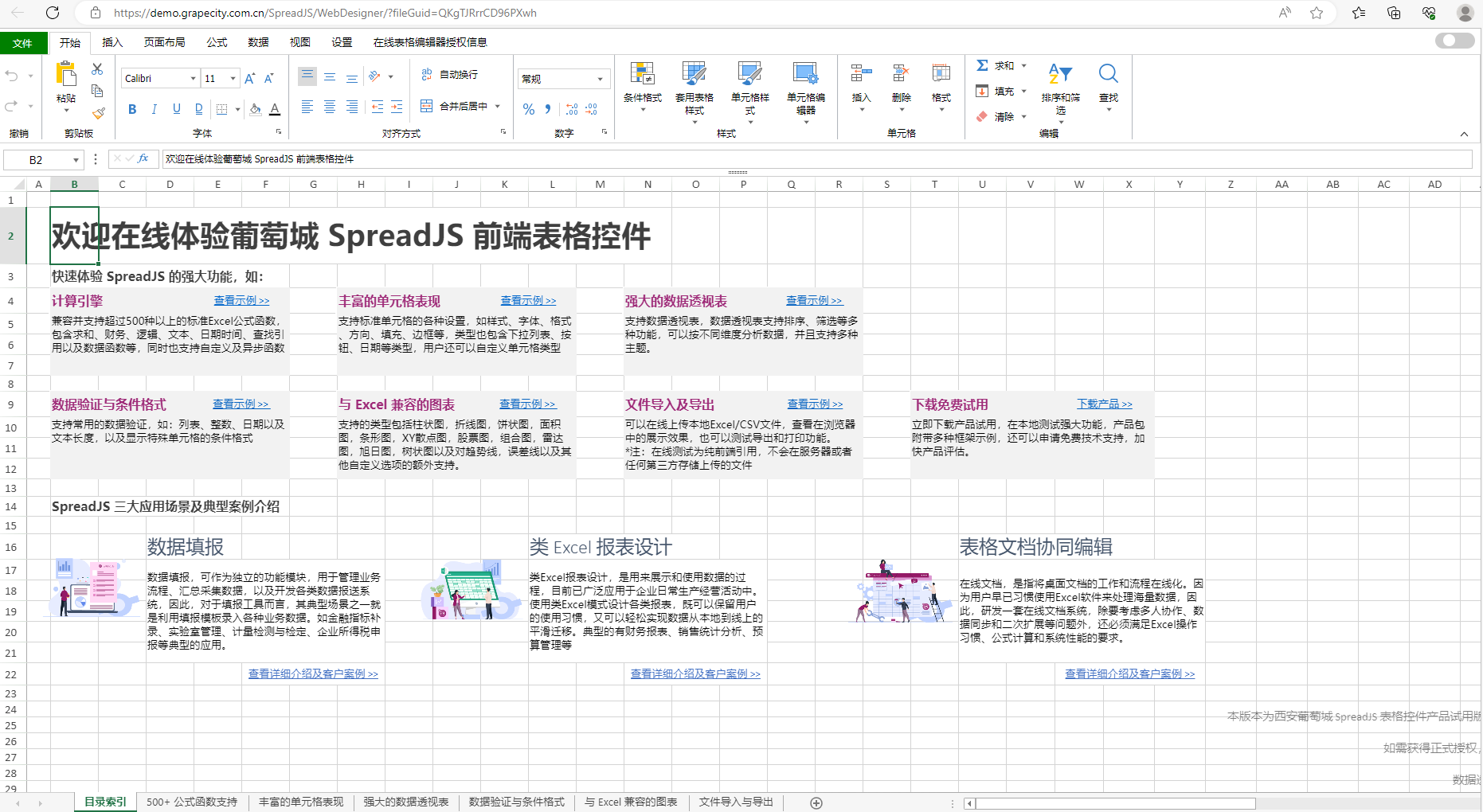This screenshot has width=1483, height=812.
Task: Delete cells with 删除 button
Action: click(x=901, y=88)
